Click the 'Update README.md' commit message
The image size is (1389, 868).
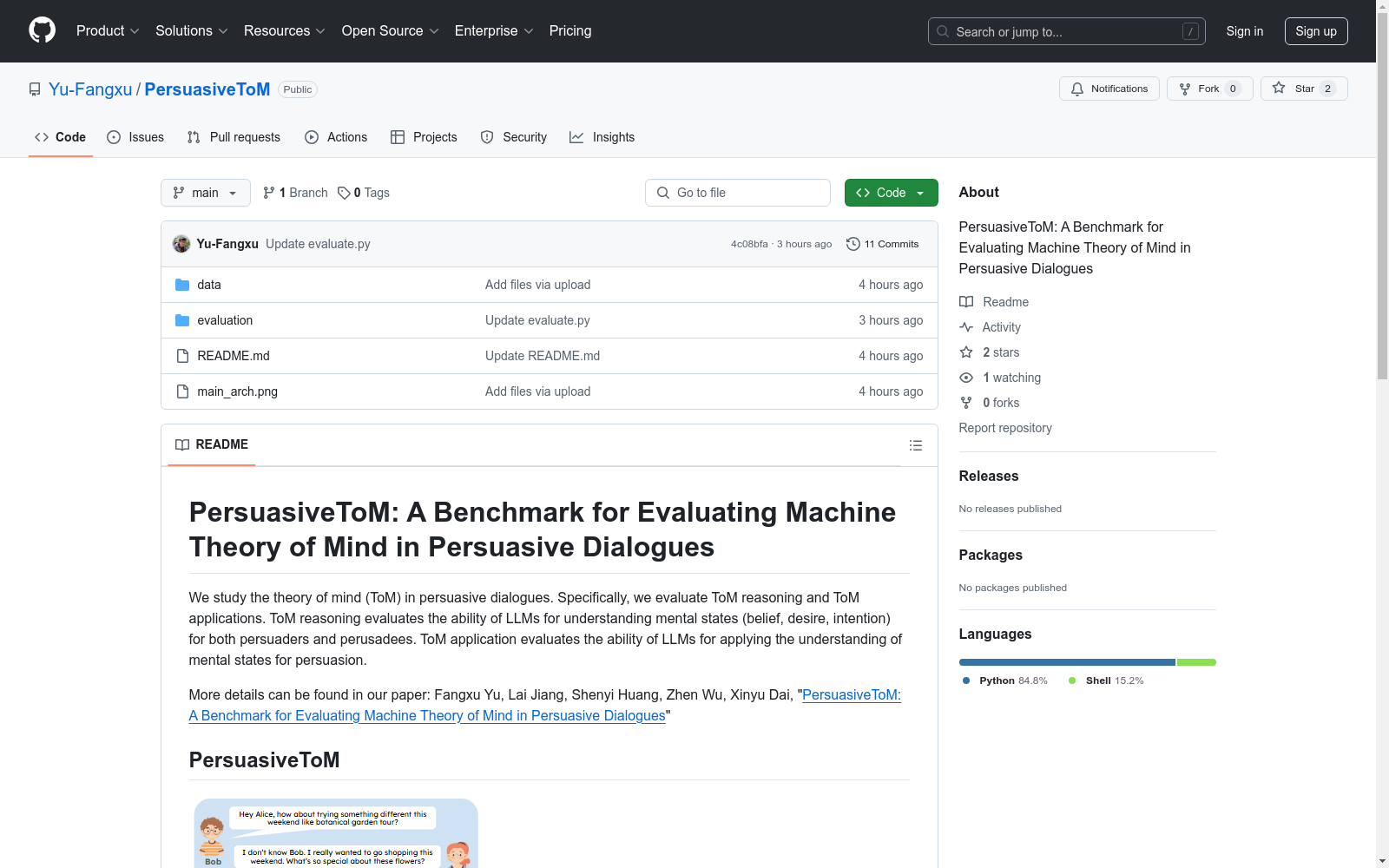coord(543,356)
